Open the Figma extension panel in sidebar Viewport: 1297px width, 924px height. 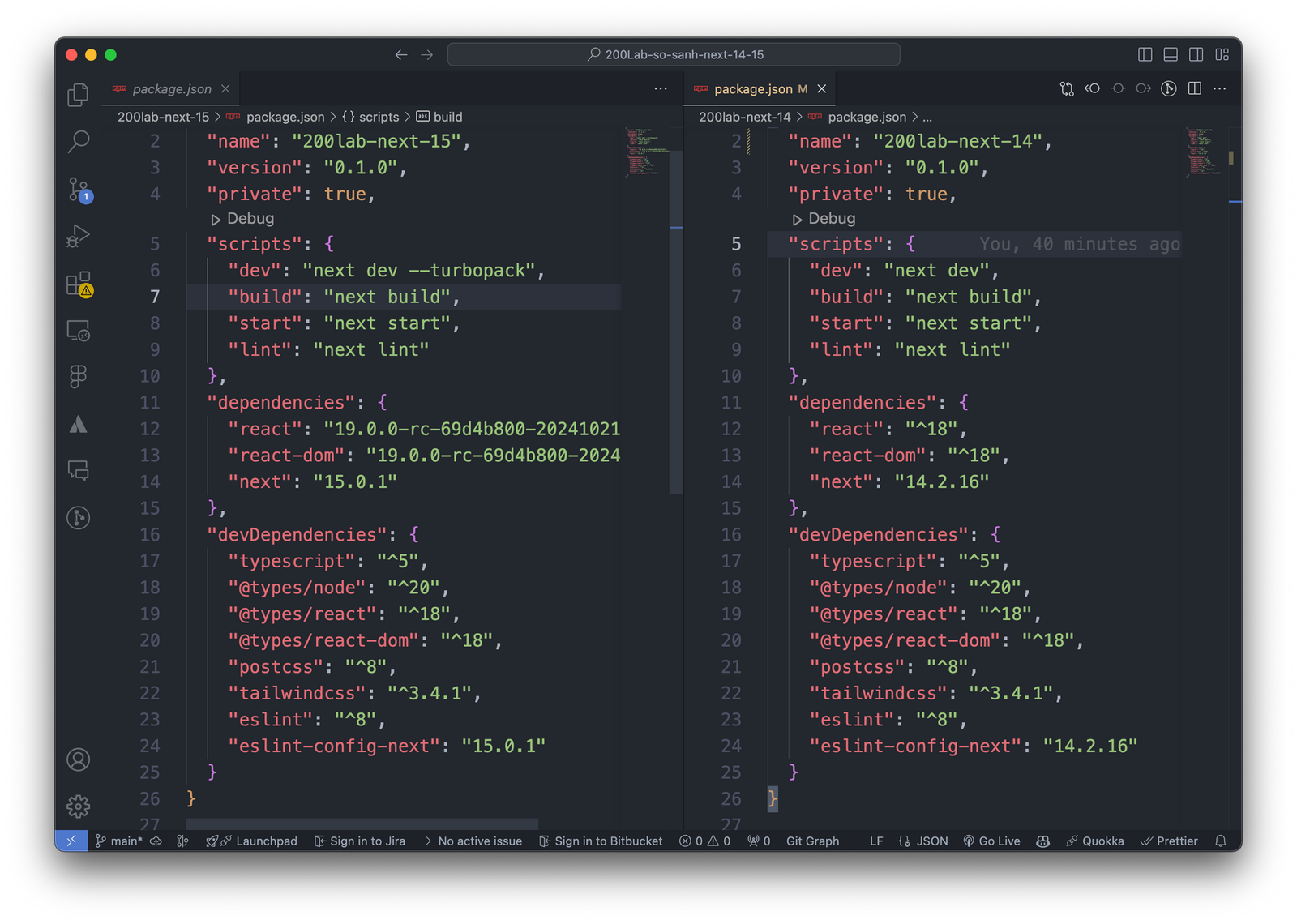[x=78, y=376]
